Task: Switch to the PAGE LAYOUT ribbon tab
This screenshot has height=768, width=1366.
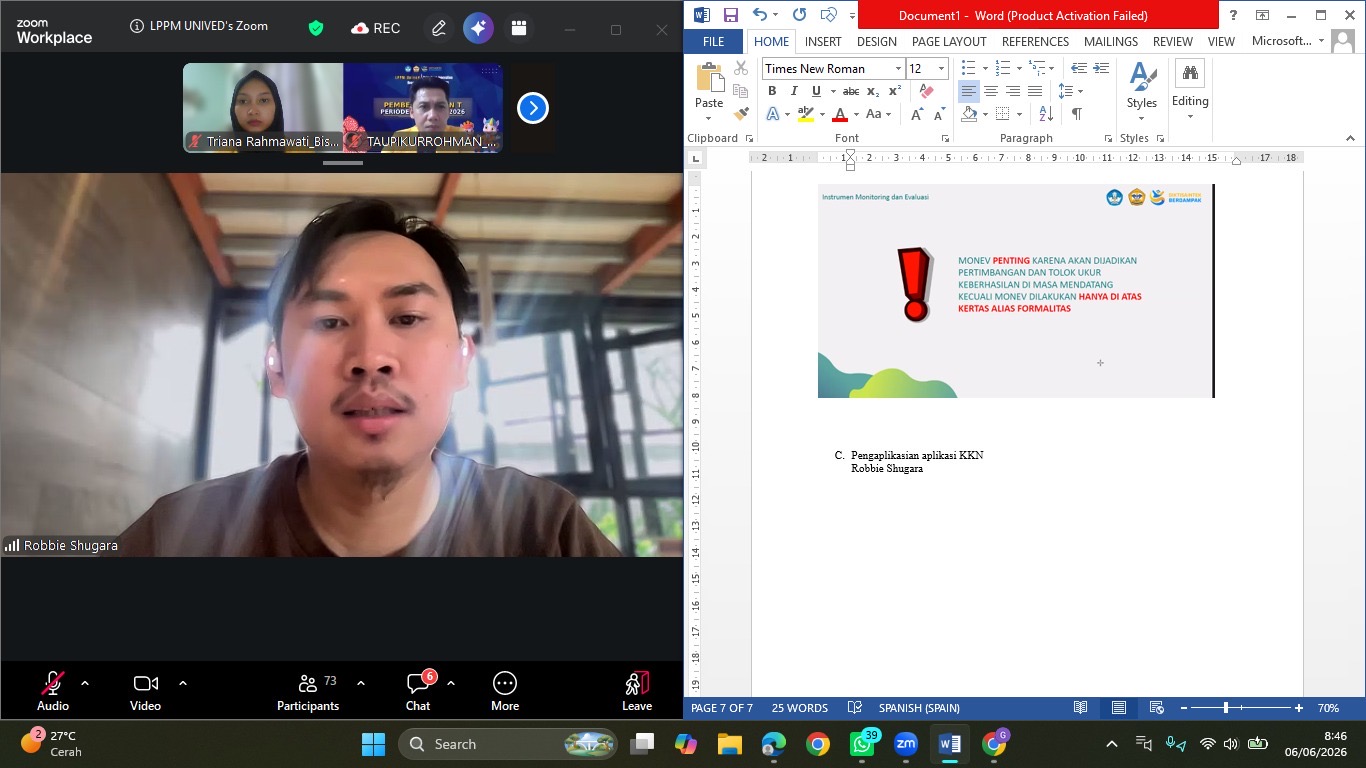Action: coord(949,42)
